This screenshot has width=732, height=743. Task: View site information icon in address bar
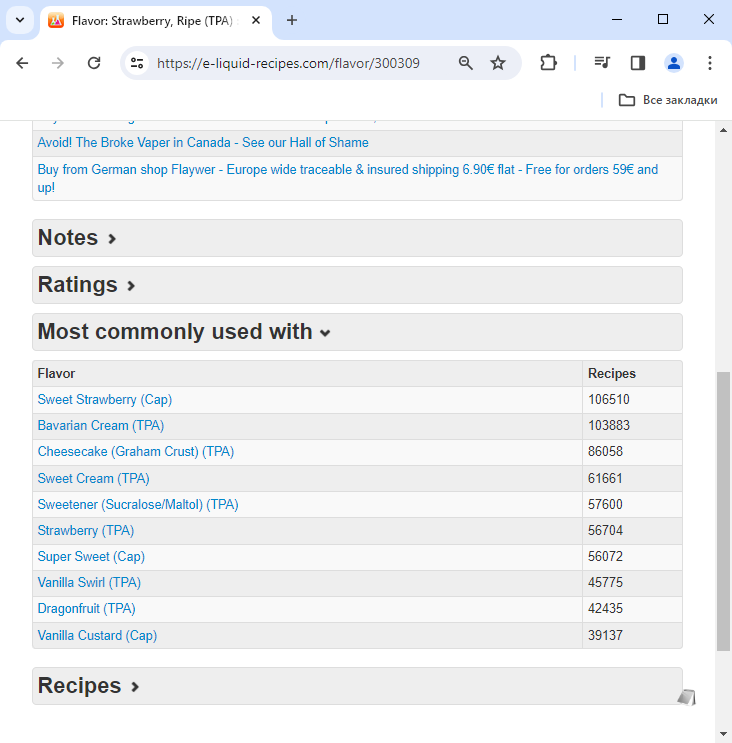pyautogui.click(x=137, y=63)
